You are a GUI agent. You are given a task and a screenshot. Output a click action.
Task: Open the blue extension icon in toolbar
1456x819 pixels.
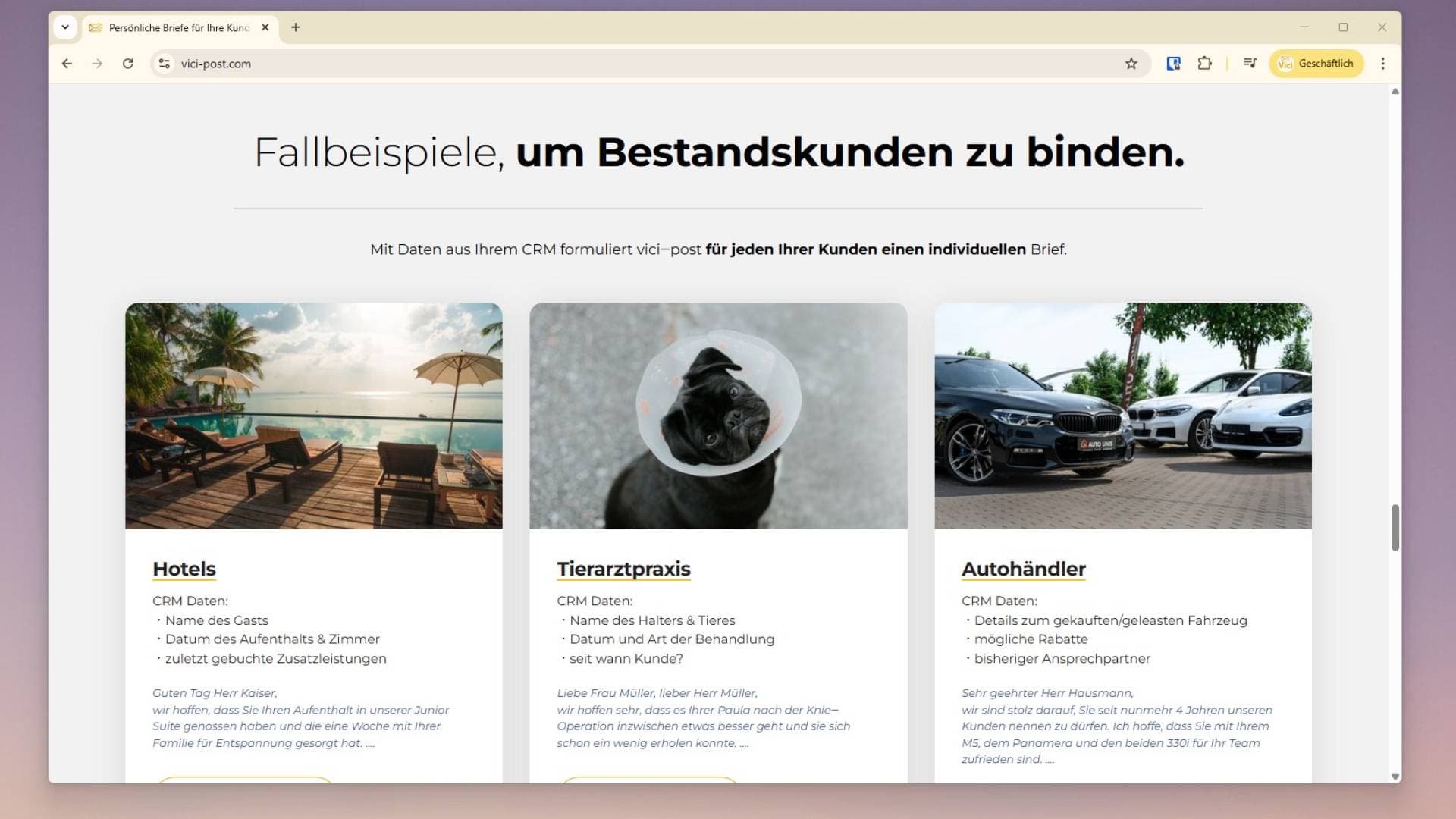click(x=1173, y=64)
